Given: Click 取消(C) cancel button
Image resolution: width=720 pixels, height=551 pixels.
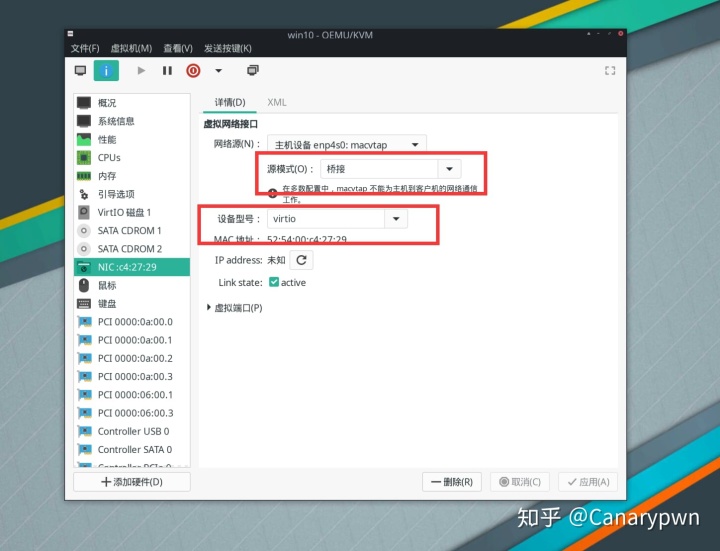Looking at the screenshot, I should [x=520, y=482].
